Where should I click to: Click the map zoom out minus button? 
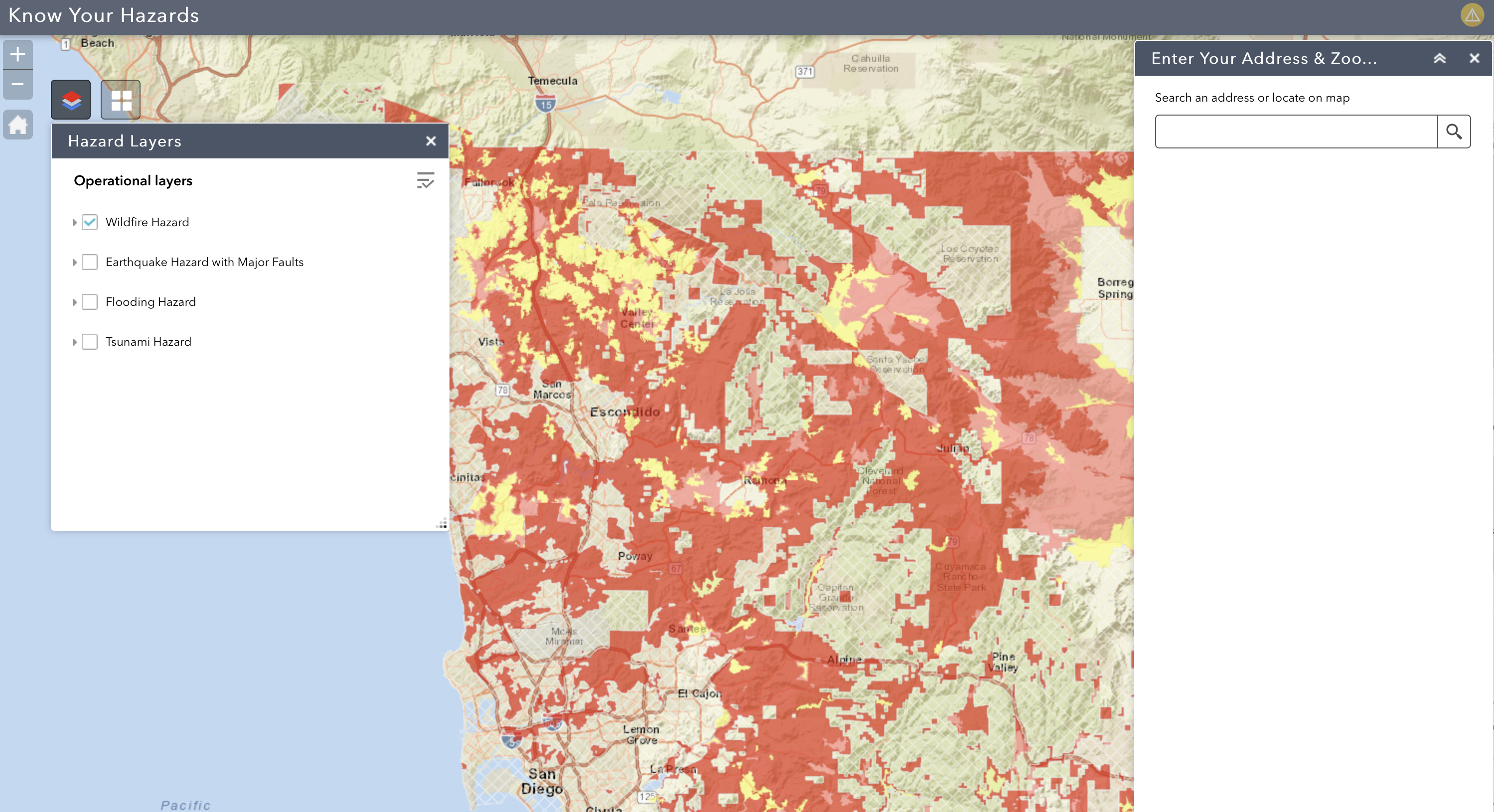(x=17, y=85)
